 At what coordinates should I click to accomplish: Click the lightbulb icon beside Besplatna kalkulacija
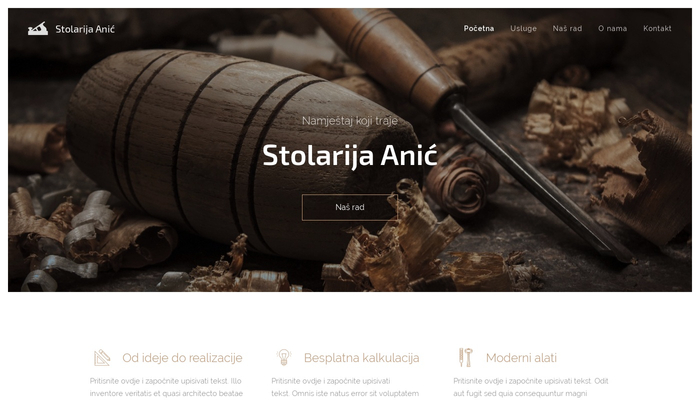click(x=283, y=357)
